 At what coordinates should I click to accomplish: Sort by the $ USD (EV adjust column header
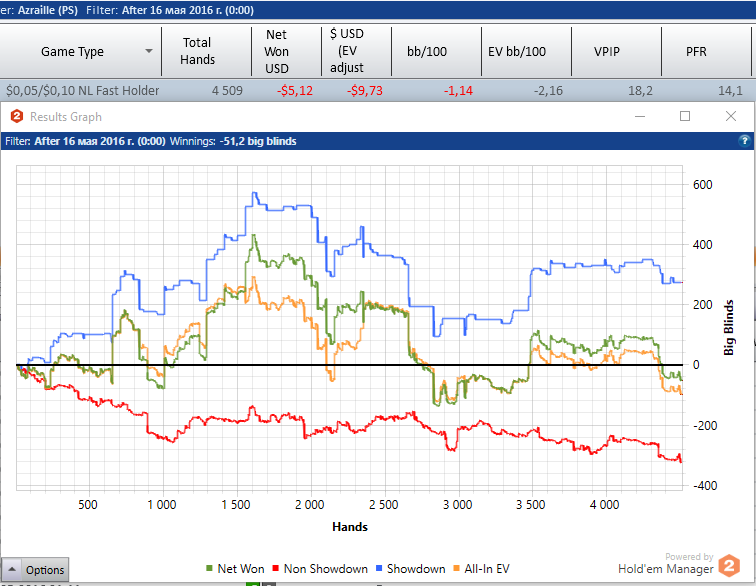coord(356,51)
